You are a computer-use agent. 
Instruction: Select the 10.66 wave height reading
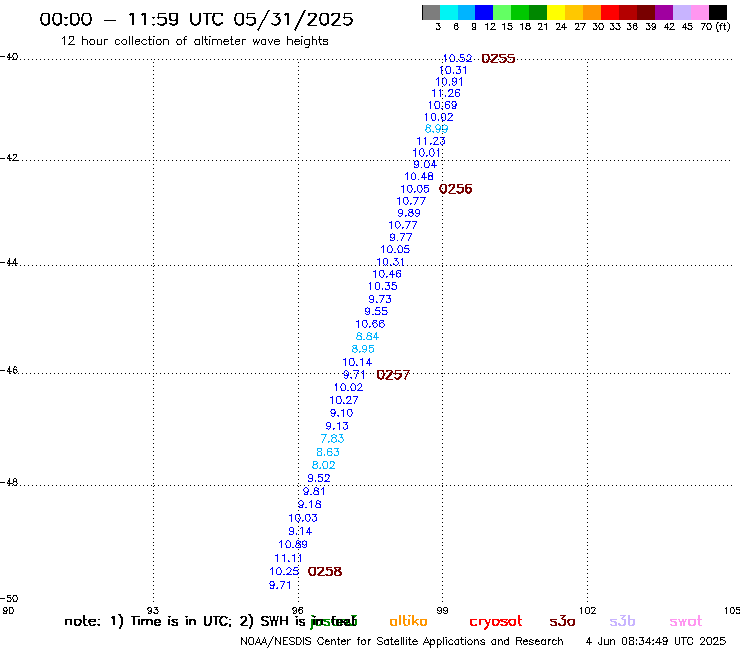tap(370, 324)
